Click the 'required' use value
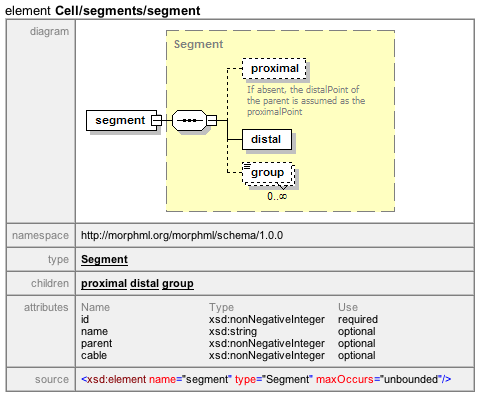The image size is (480, 397). (x=358, y=319)
